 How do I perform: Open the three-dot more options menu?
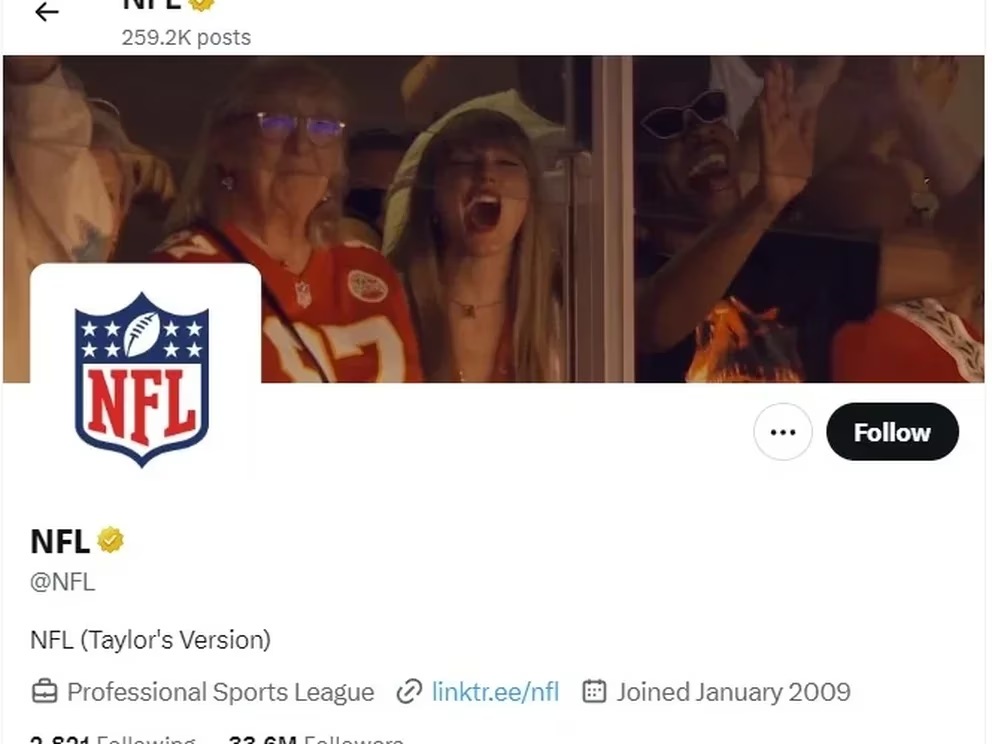pos(782,432)
